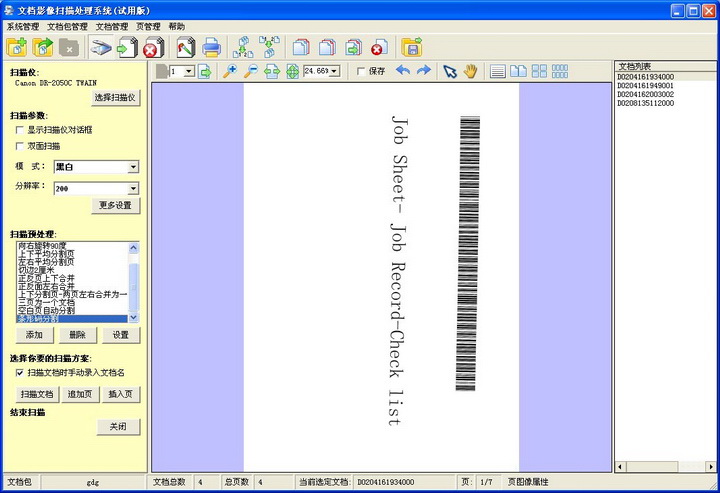This screenshot has height=493, width=720.
Task: Select document D0204162003002 in document list
Action: [x=646, y=95]
